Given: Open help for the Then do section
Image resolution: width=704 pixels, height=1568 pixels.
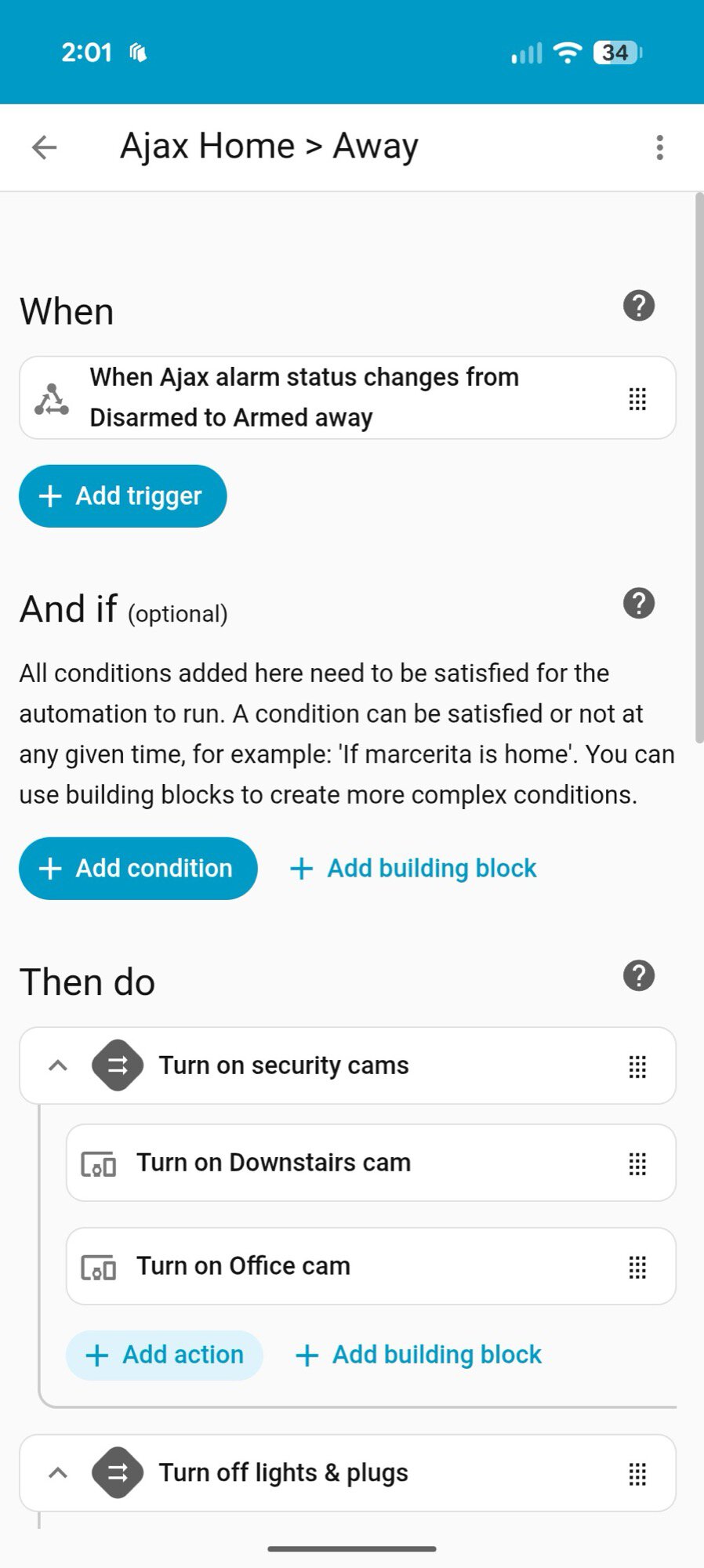Looking at the screenshot, I should click(638, 976).
